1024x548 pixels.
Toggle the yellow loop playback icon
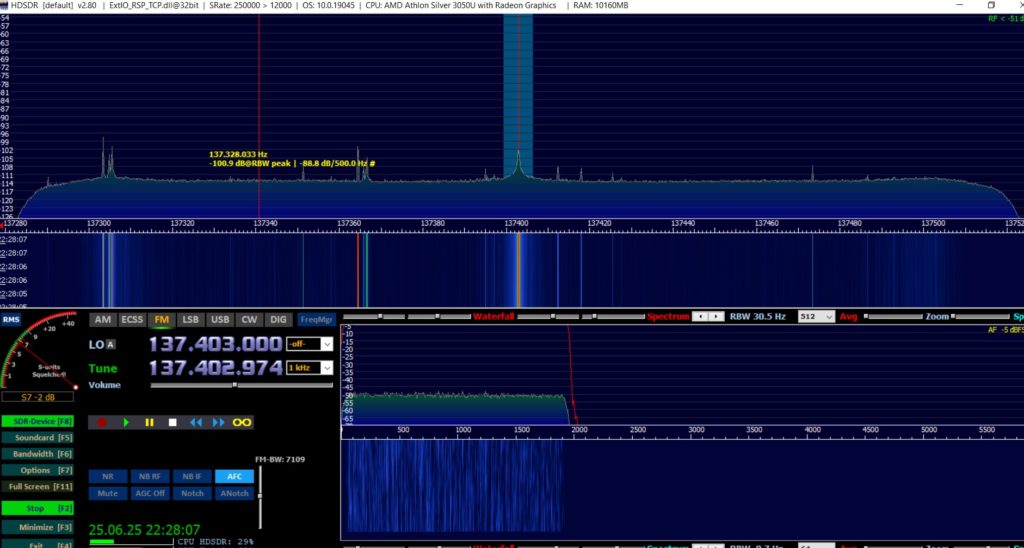pos(242,423)
